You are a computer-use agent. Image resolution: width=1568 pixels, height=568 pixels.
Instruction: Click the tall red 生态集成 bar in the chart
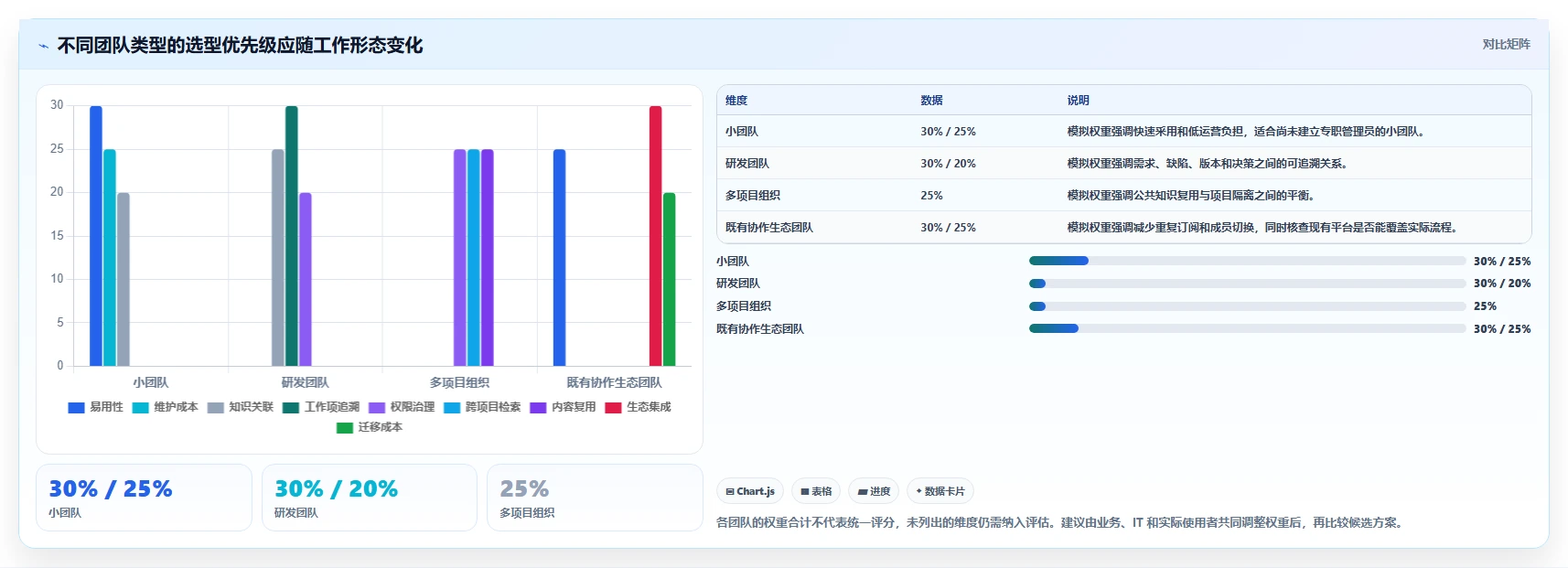(x=655, y=236)
